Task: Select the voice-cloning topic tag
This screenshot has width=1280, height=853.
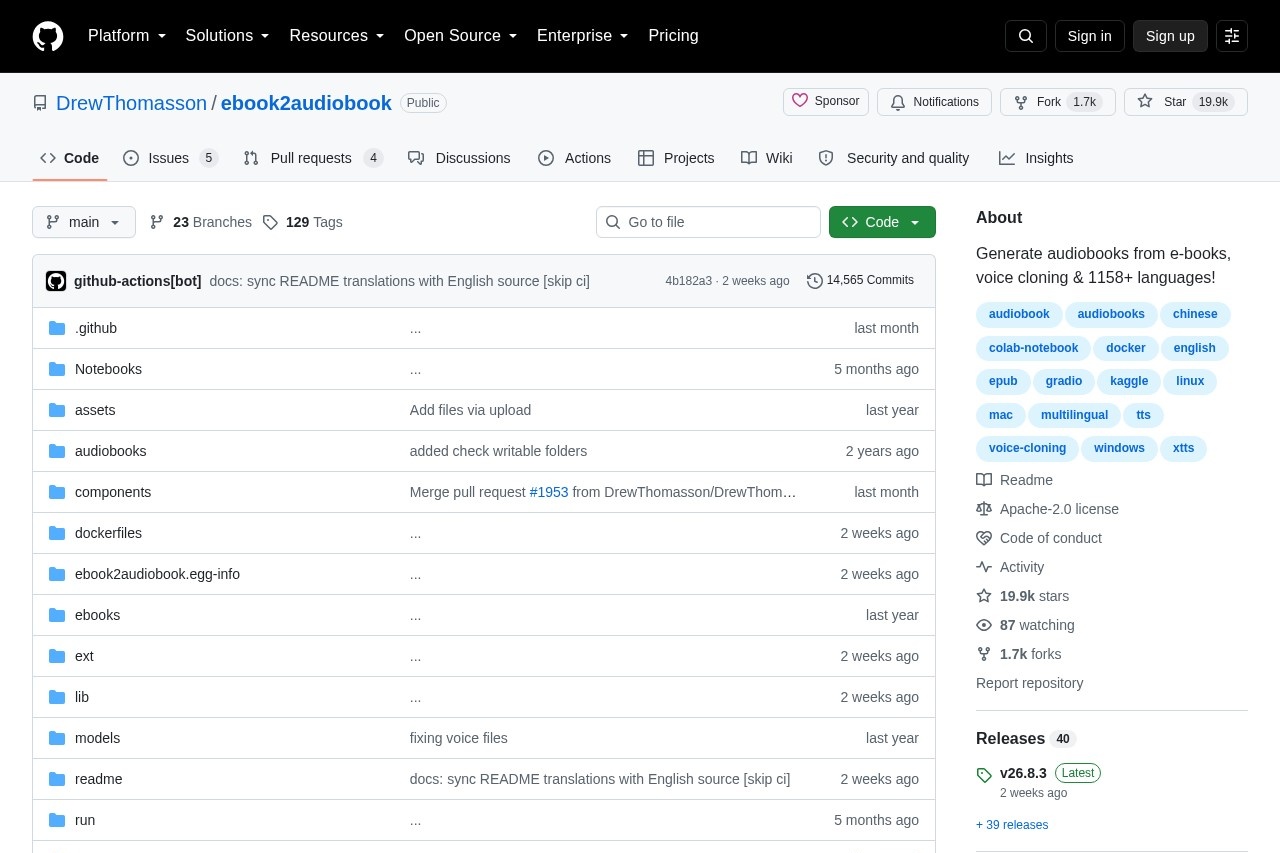Action: [1027, 448]
